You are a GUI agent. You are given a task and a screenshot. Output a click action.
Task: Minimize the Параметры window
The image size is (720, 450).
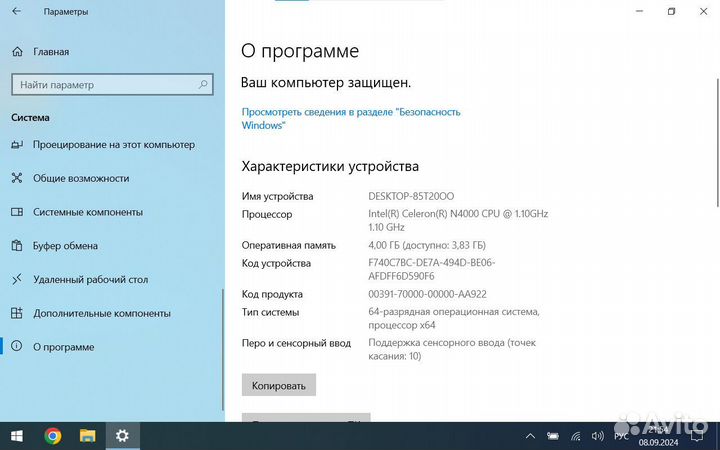pos(639,11)
